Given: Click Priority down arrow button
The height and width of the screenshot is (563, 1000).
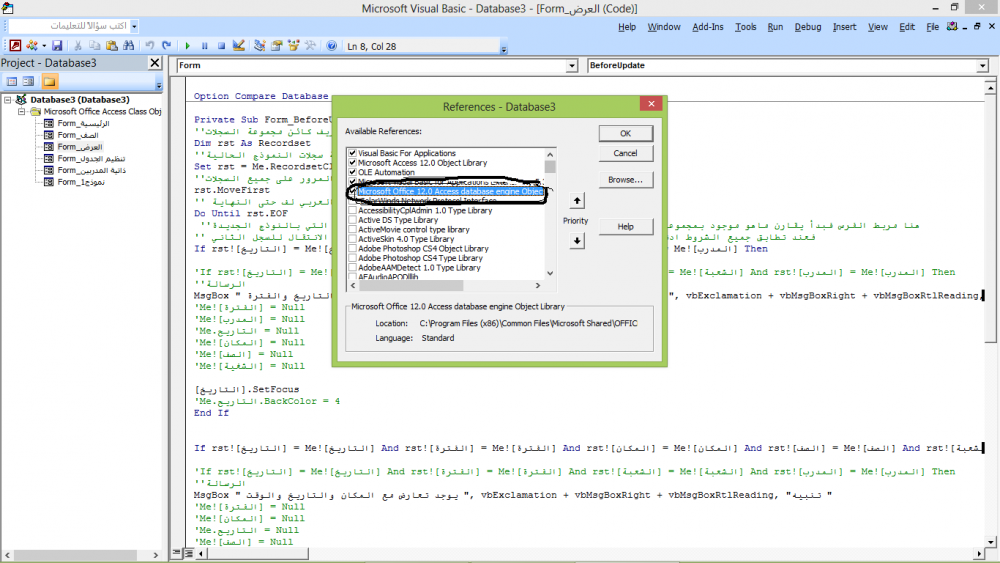Looking at the screenshot, I should [x=577, y=240].
